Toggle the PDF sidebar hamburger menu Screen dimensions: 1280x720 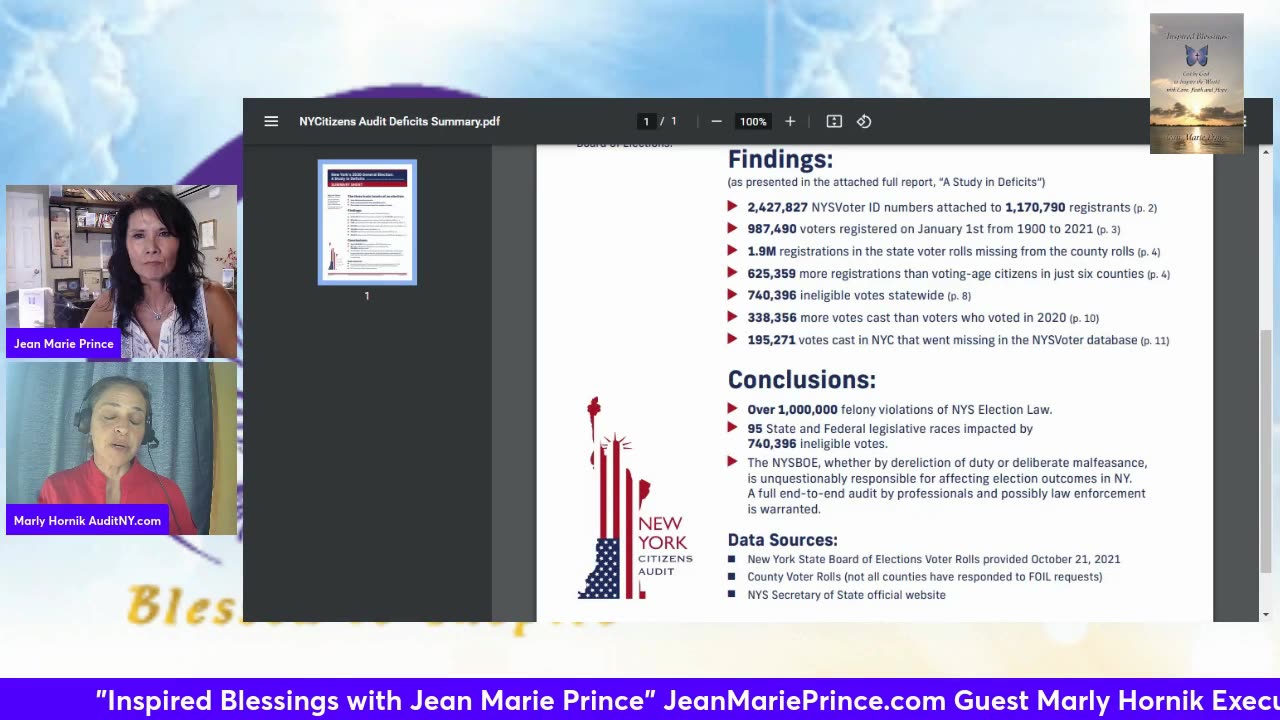pyautogui.click(x=271, y=121)
